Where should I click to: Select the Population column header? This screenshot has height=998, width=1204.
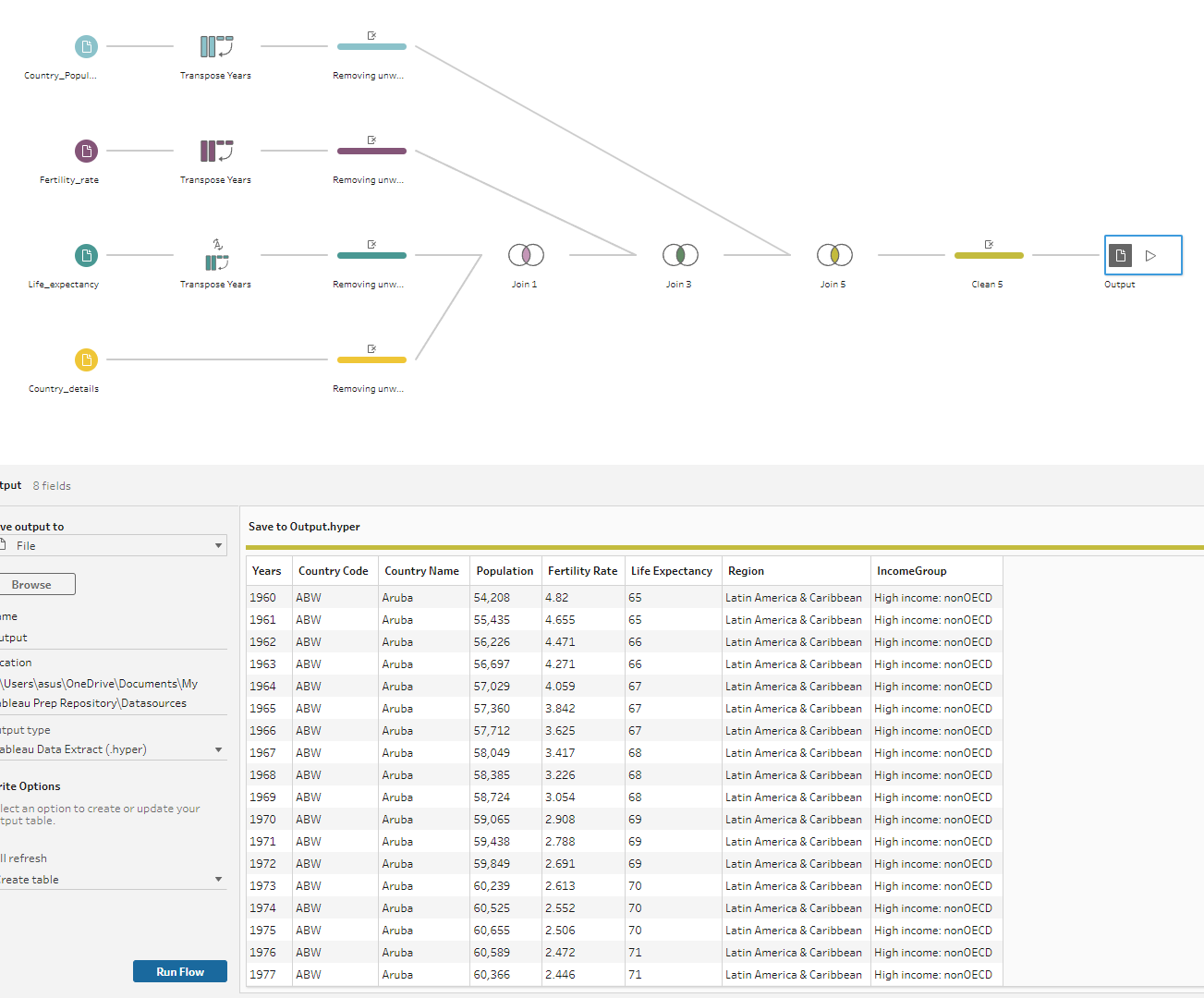pyautogui.click(x=505, y=571)
